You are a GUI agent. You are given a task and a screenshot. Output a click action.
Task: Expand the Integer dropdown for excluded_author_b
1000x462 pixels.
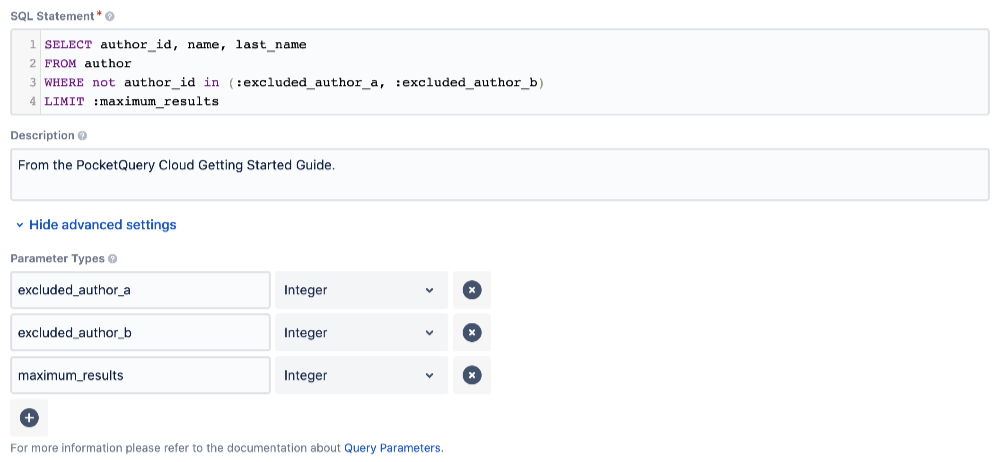click(x=361, y=333)
